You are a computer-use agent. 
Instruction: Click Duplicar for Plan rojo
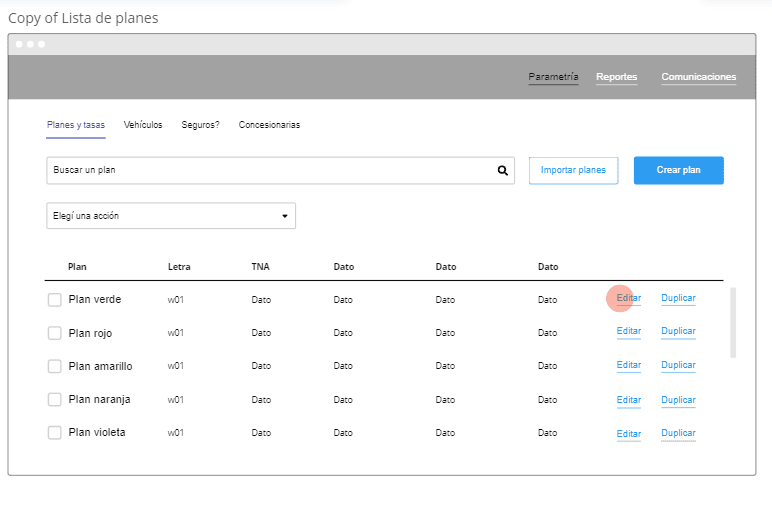[678, 331]
